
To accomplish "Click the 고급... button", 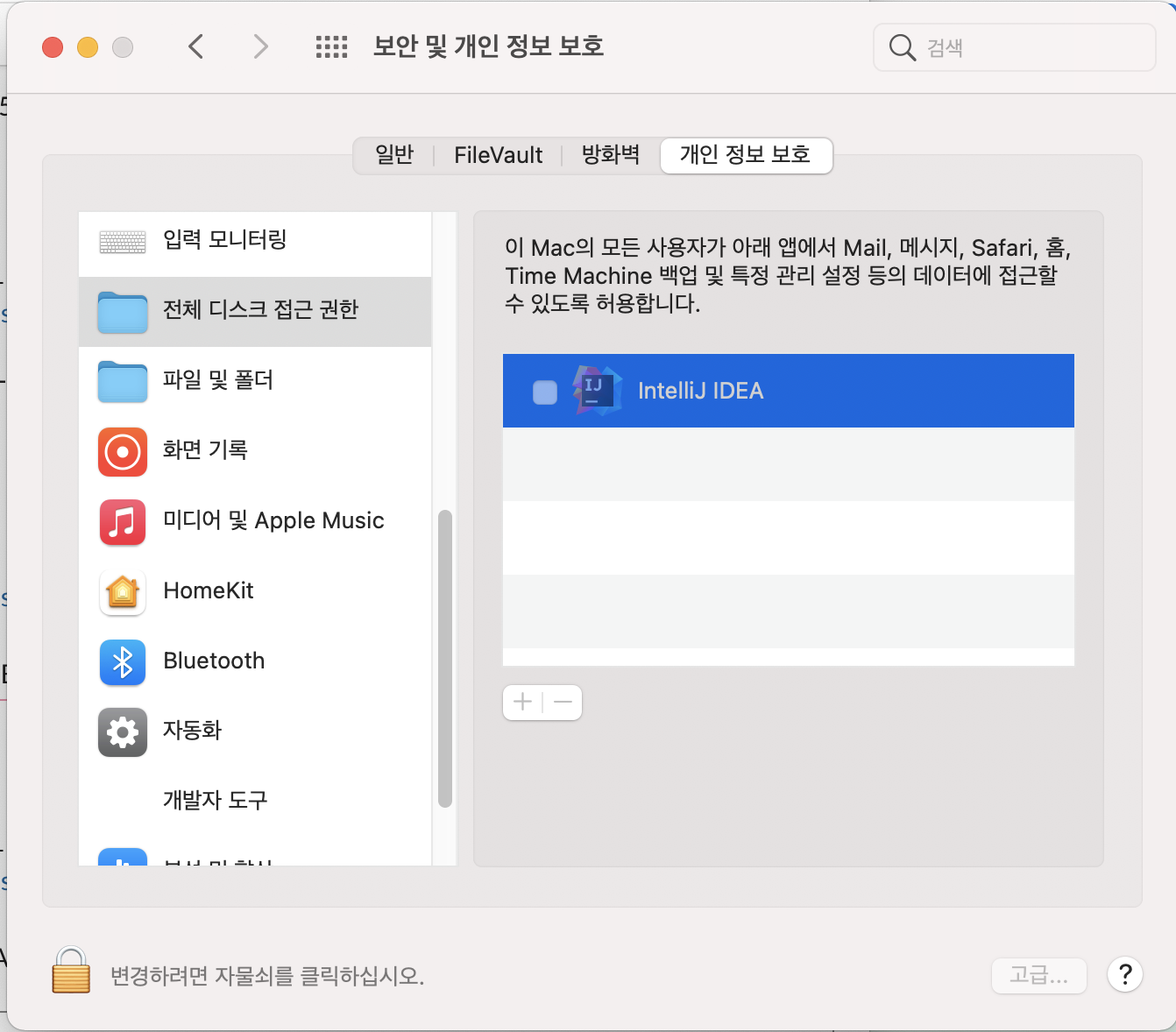I will click(1039, 975).
